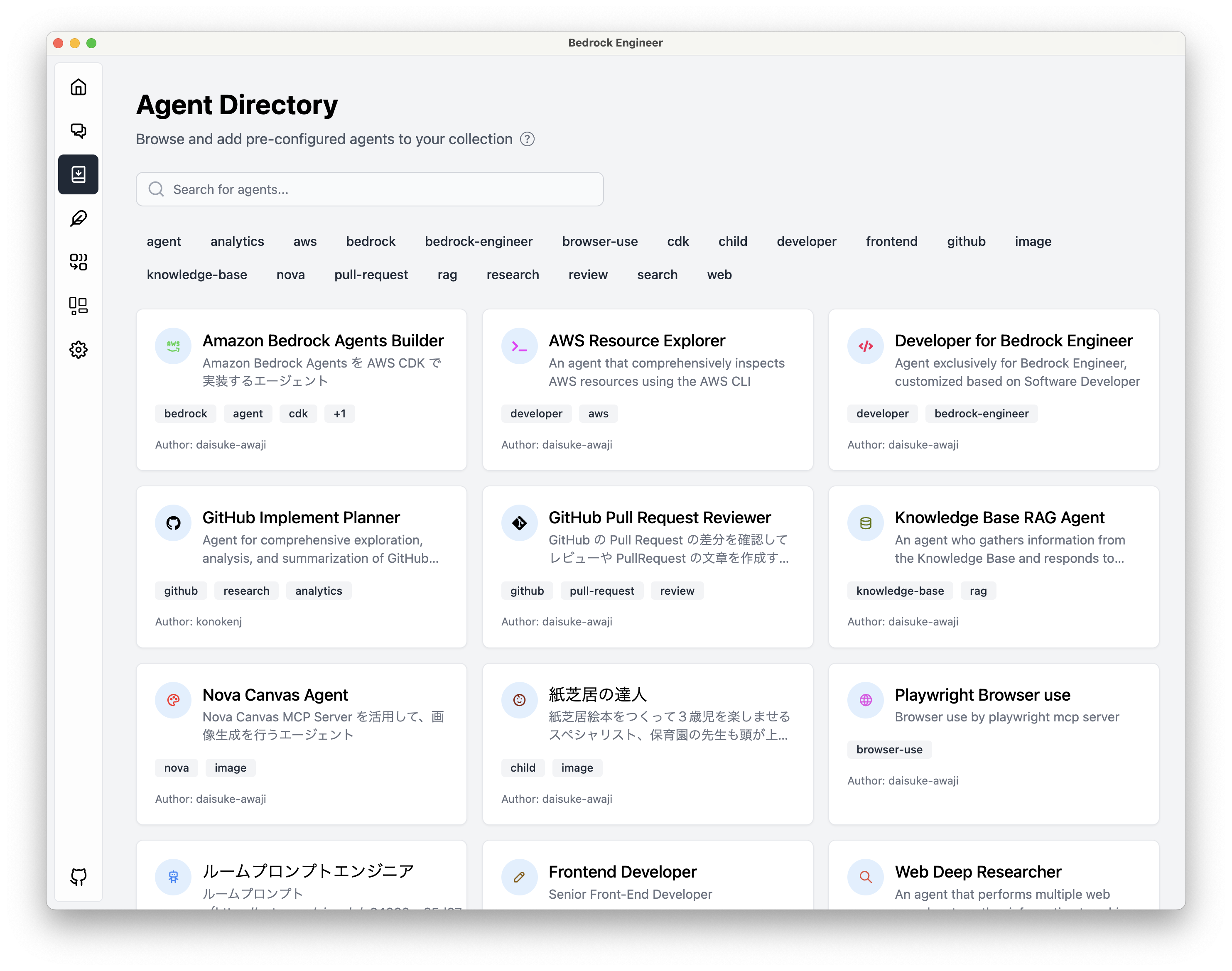Toggle the 'bedrock-engineer' filter tag

[478, 242]
